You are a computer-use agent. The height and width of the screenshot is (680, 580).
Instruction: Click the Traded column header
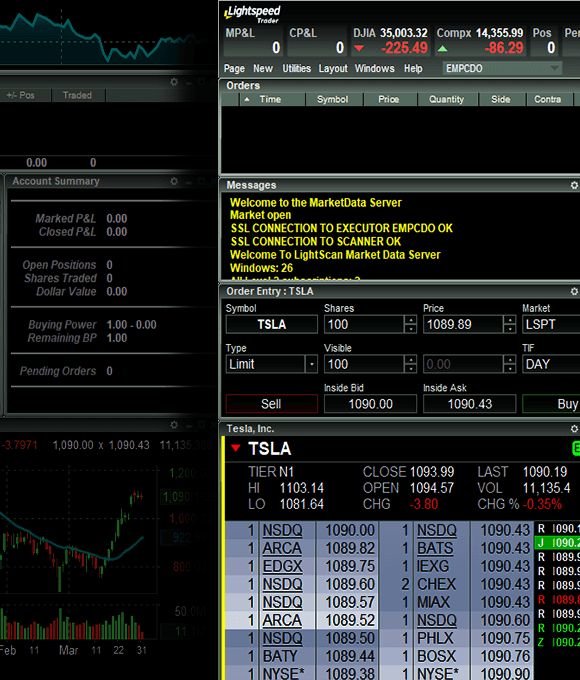click(77, 95)
